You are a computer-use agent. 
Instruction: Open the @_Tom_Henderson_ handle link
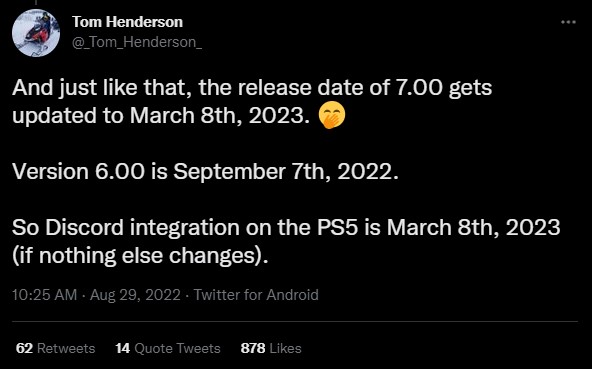pyautogui.click(x=137, y=42)
